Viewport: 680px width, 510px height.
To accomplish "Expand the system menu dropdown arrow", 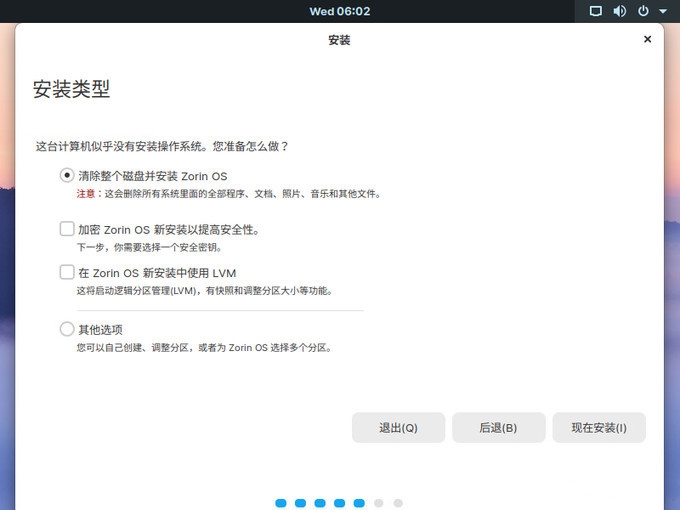I will (x=663, y=12).
